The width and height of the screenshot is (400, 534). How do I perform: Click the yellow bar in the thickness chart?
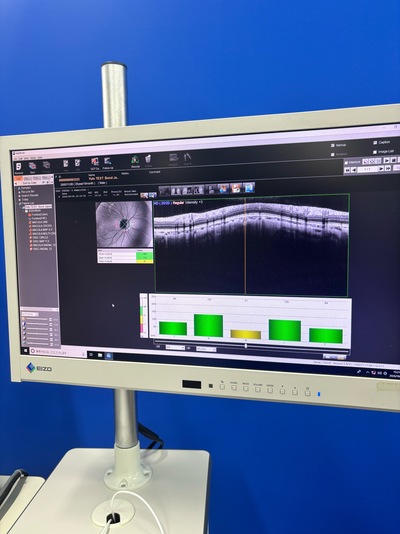[x=246, y=334]
